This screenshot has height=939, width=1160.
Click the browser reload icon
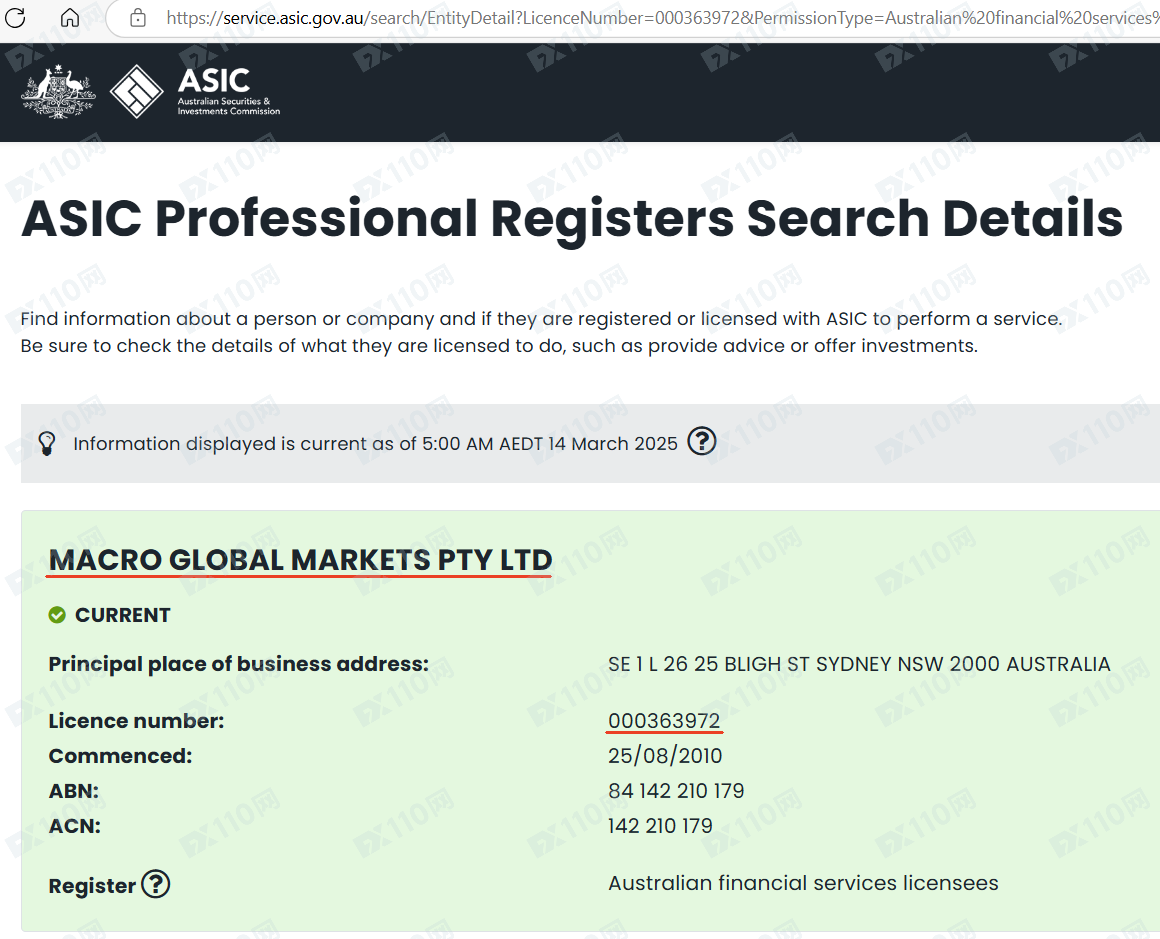(16, 17)
